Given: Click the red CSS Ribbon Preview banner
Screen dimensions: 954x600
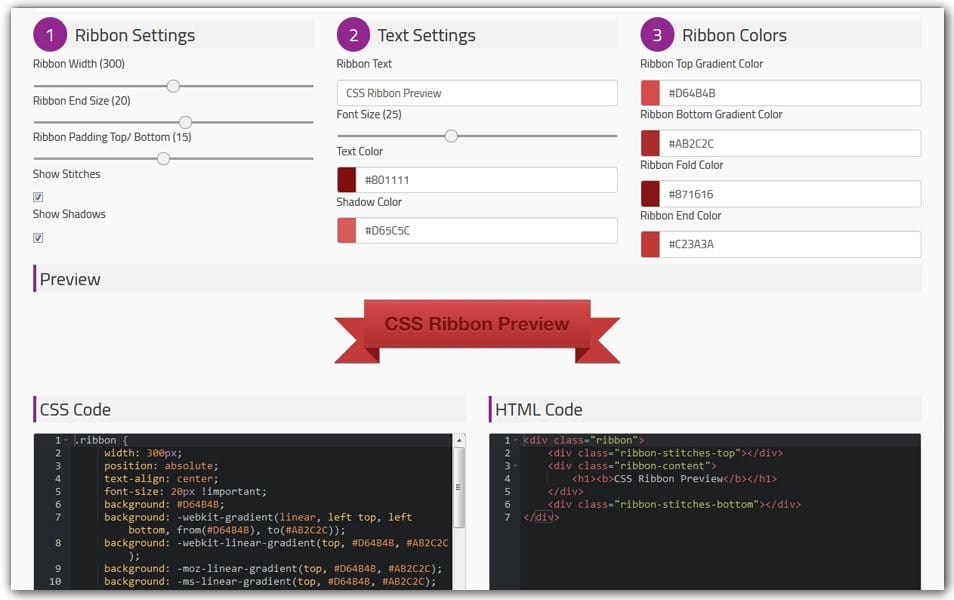Looking at the screenshot, I should click(477, 323).
